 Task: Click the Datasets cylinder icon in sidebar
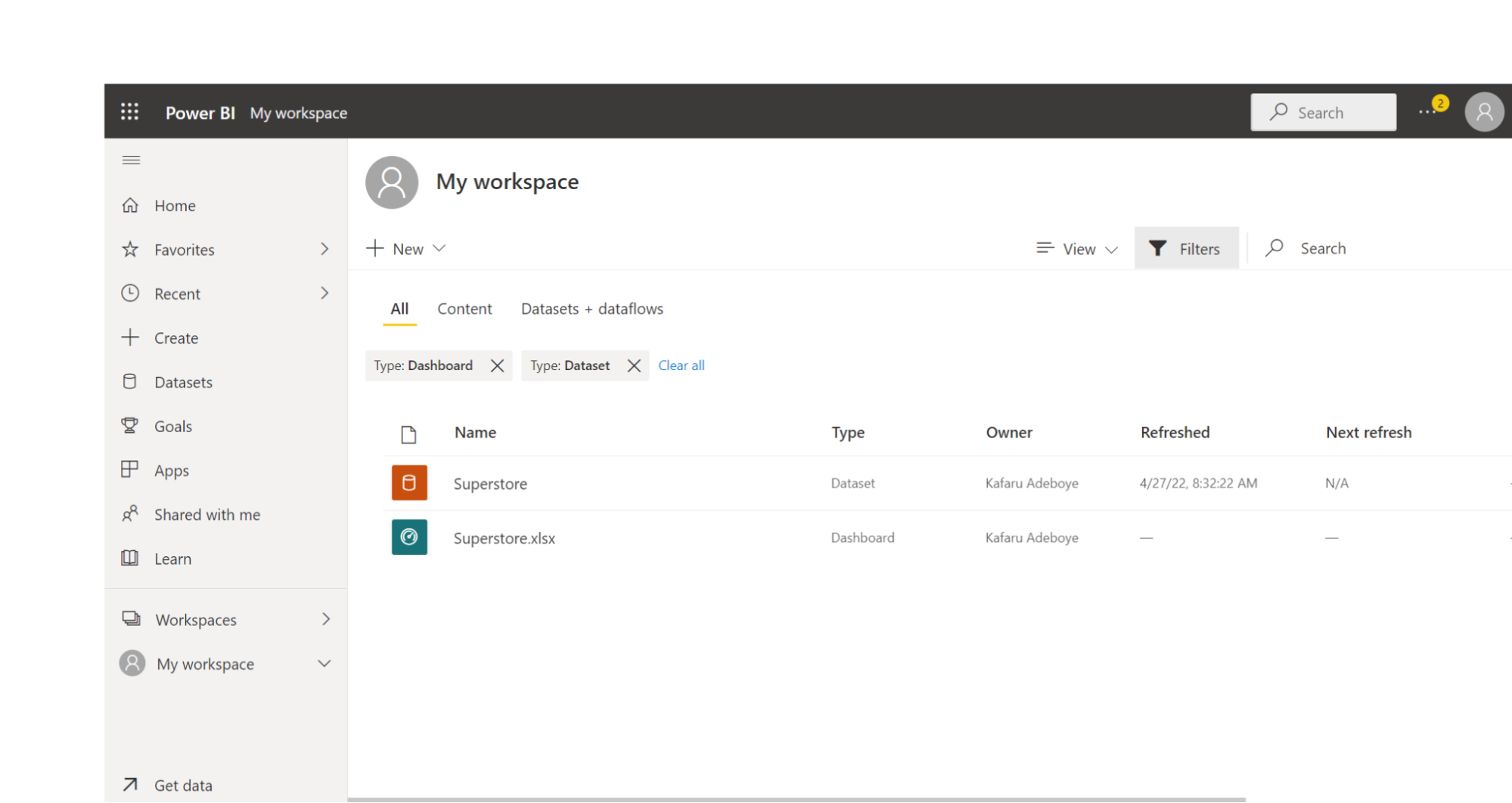pyautogui.click(x=130, y=381)
